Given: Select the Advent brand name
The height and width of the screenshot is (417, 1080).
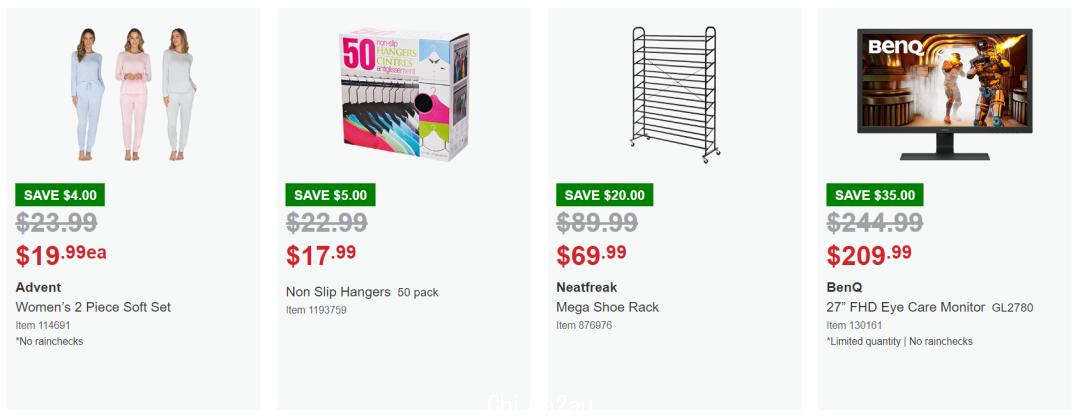Looking at the screenshot, I should pos(39,287).
